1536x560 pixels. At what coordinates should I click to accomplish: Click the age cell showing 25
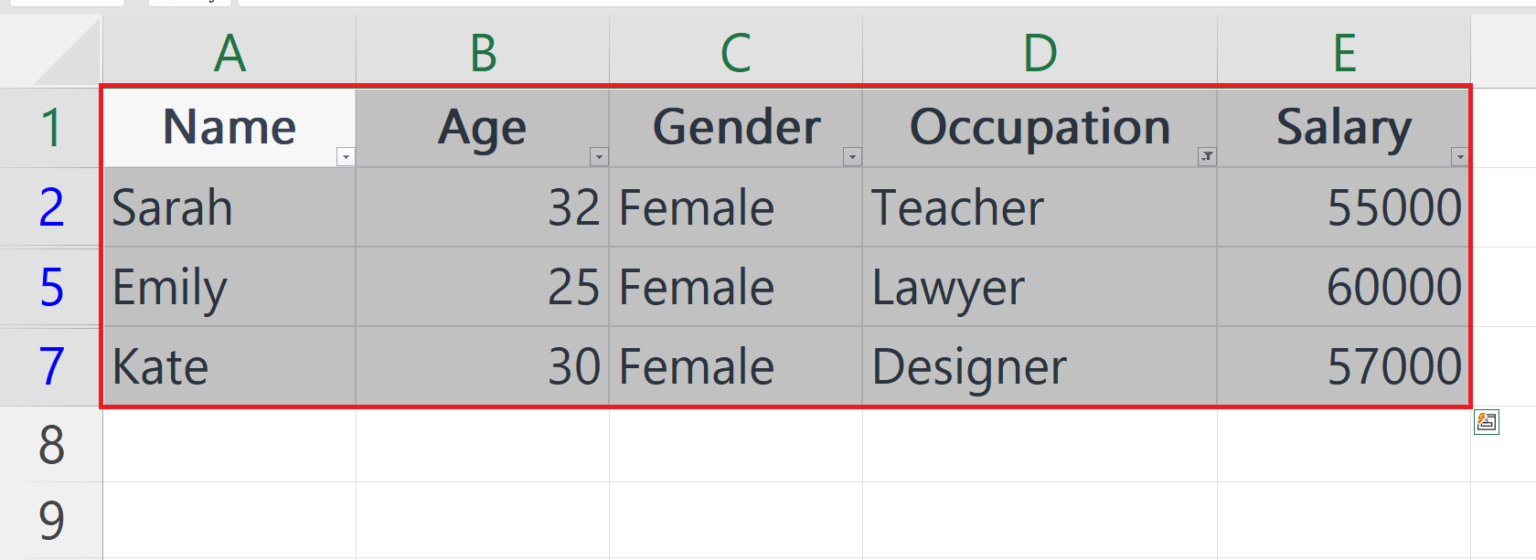point(482,287)
